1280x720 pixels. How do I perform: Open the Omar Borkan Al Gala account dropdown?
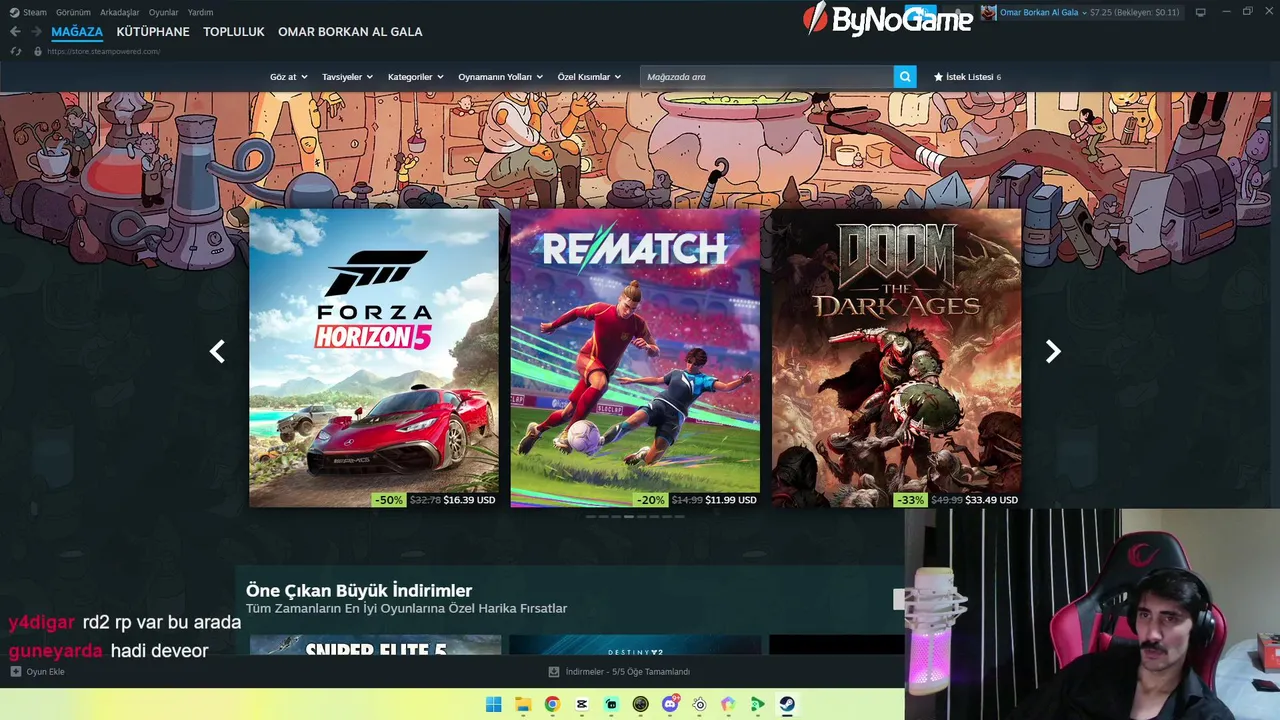1044,12
